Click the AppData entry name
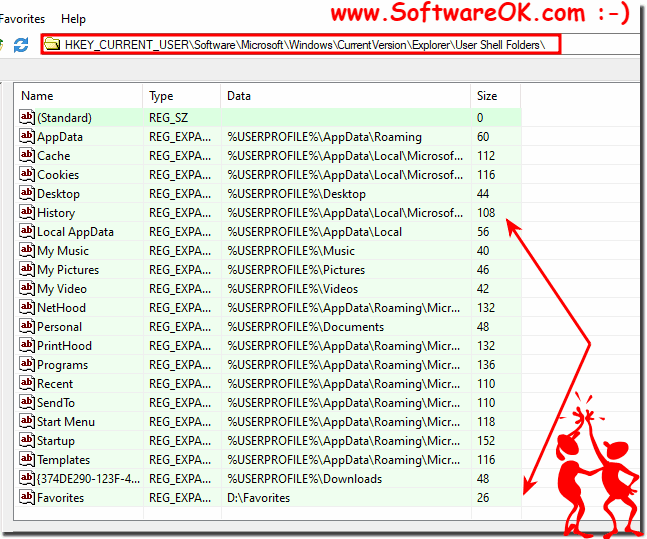 60,137
